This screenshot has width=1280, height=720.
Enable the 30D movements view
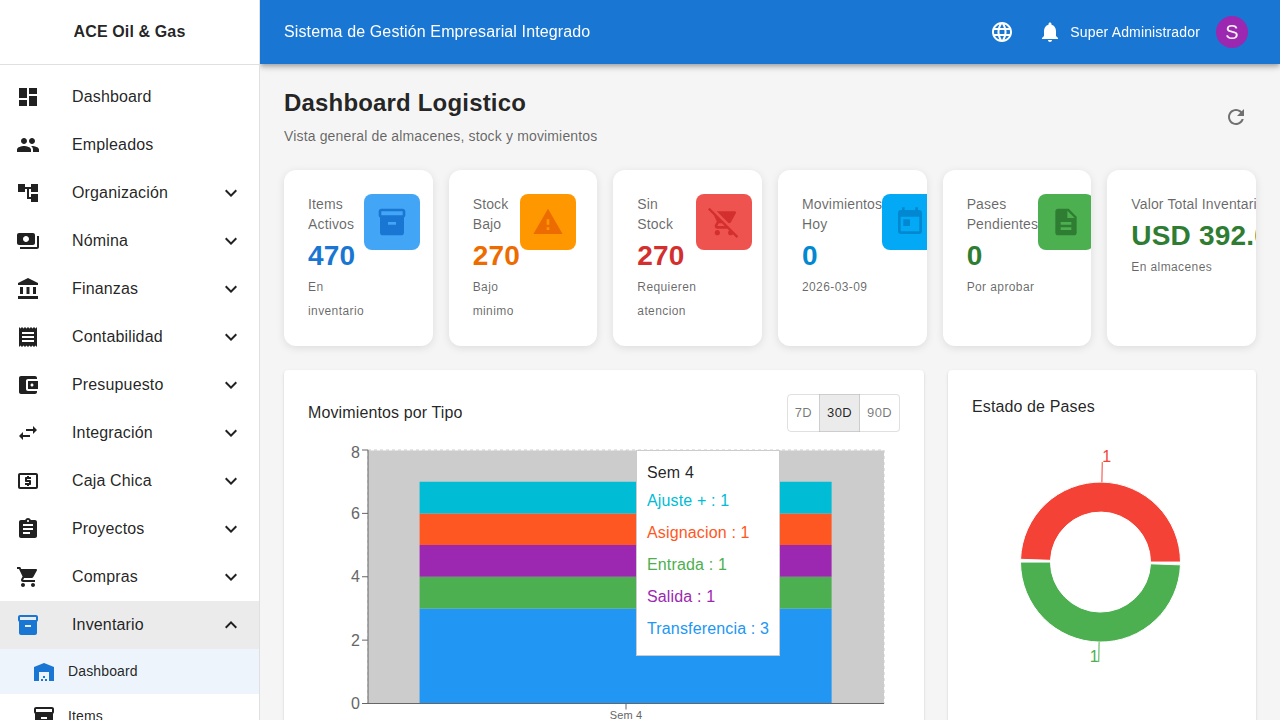point(839,412)
